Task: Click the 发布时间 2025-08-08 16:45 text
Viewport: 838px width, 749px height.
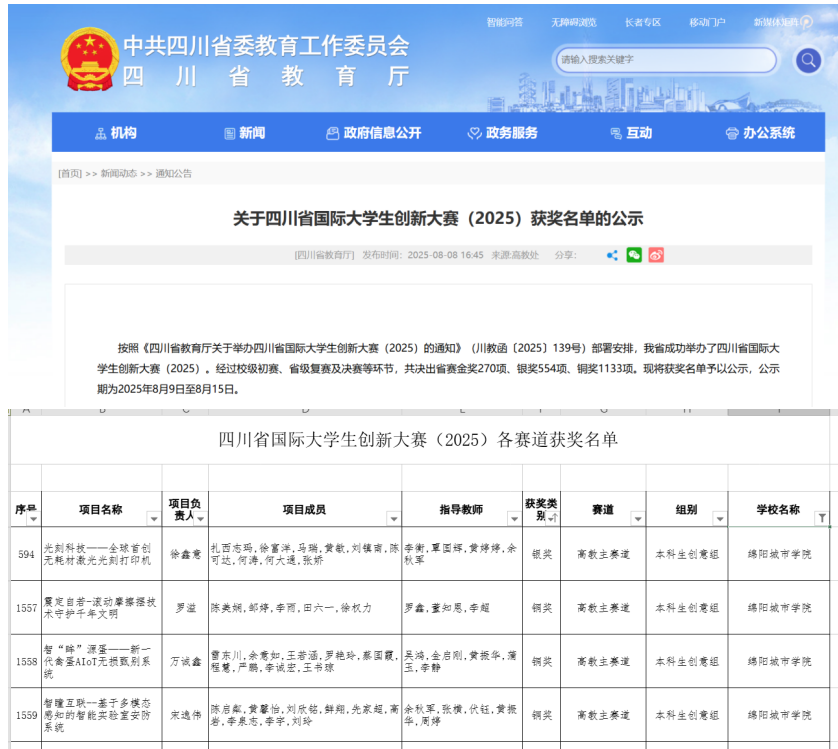Action: (x=423, y=255)
